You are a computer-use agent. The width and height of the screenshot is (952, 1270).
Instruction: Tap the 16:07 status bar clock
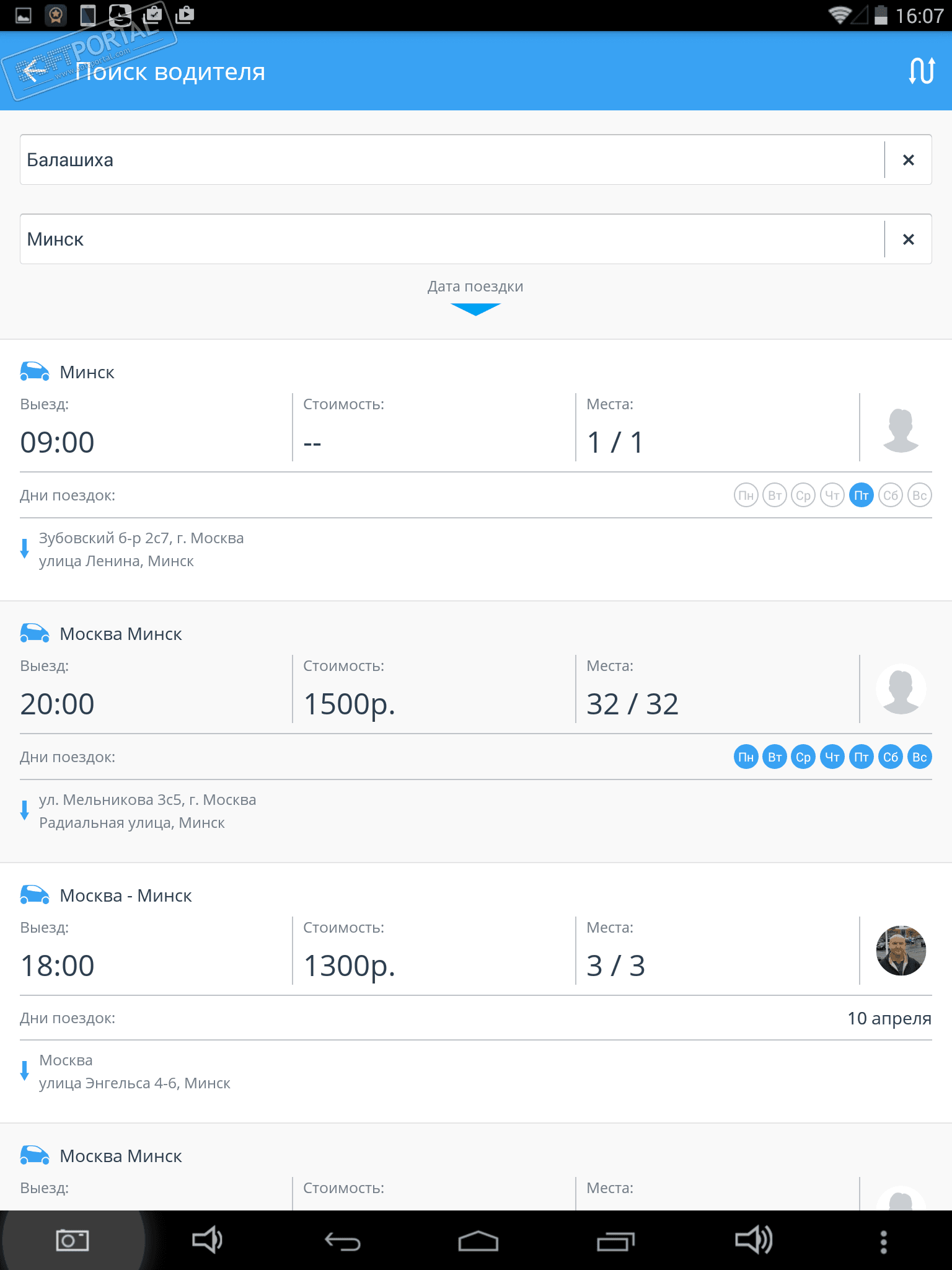920,16
